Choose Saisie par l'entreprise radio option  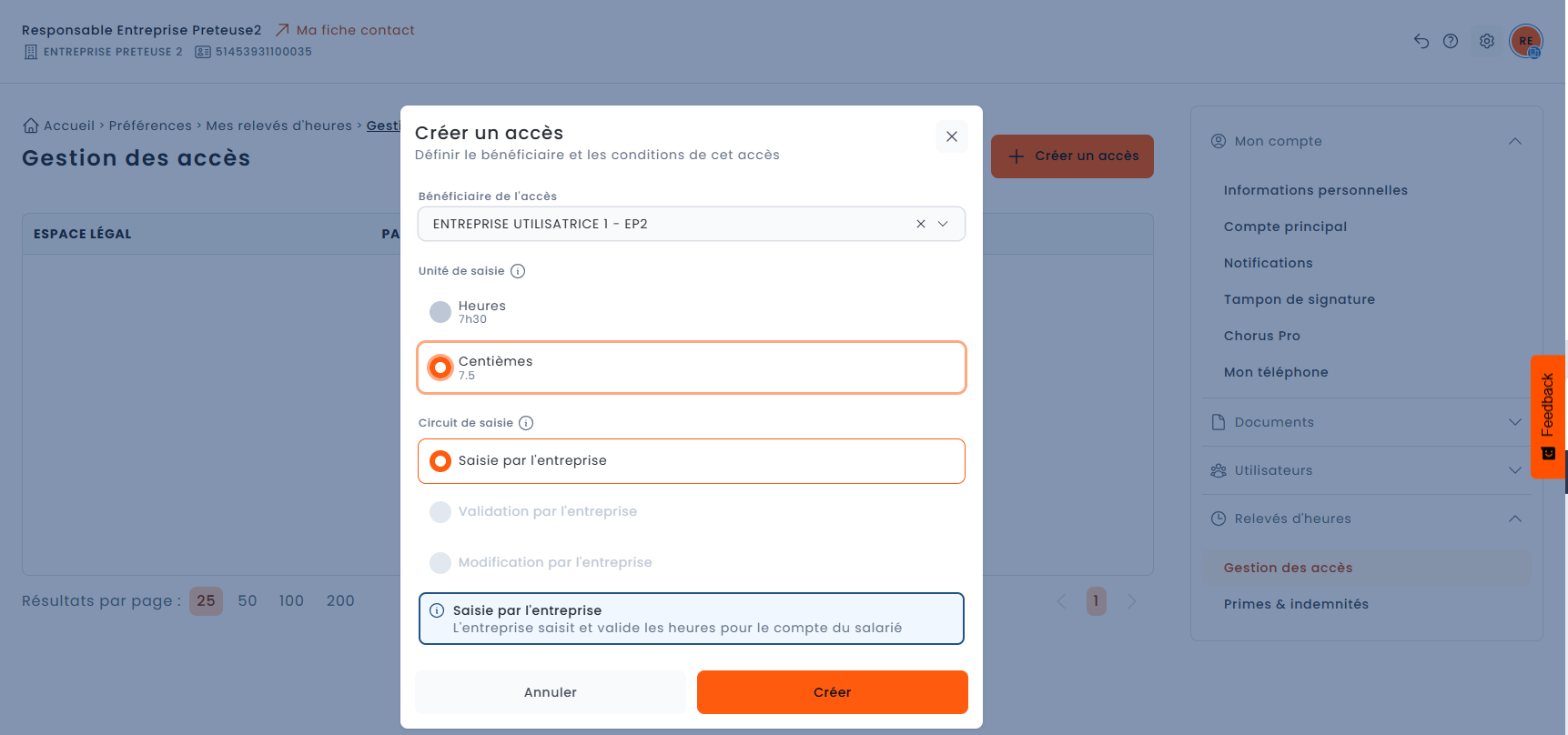pos(440,461)
